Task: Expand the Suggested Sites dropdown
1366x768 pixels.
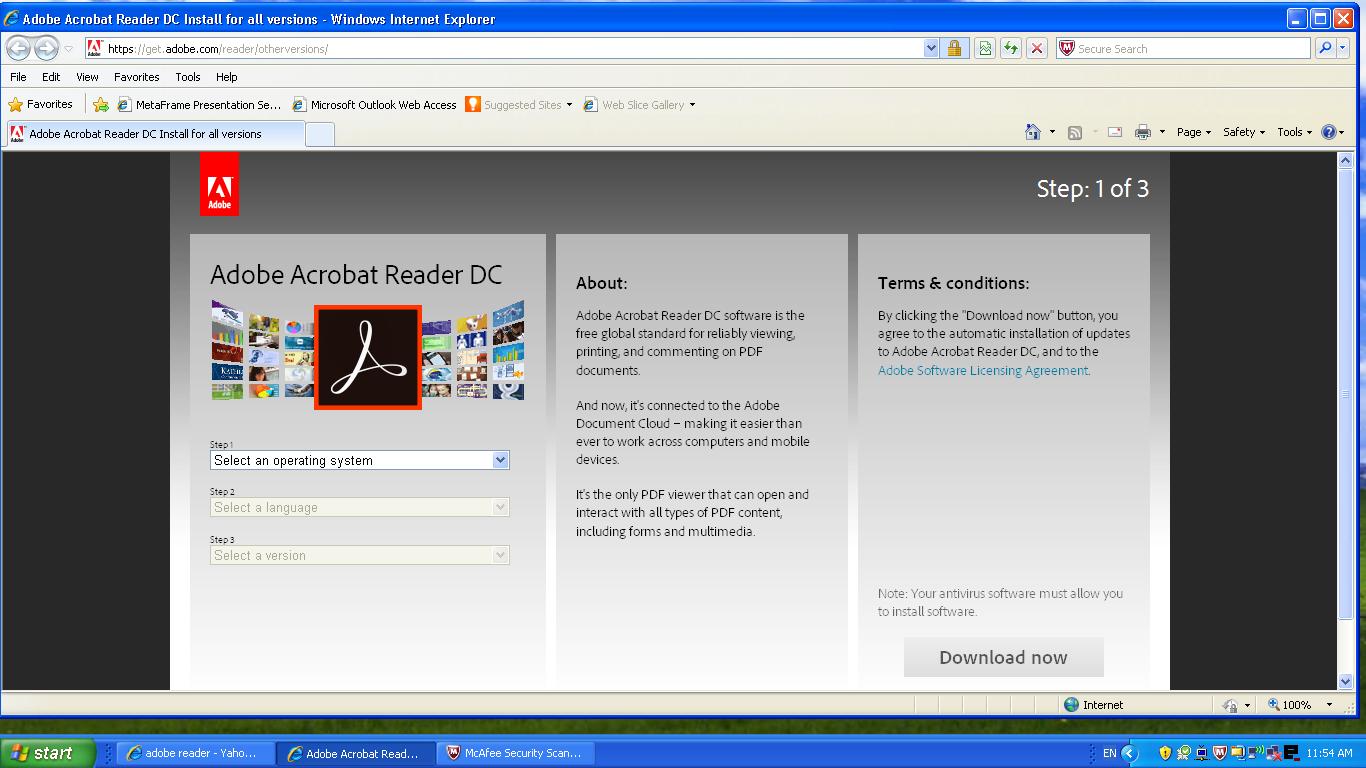Action: point(569,104)
